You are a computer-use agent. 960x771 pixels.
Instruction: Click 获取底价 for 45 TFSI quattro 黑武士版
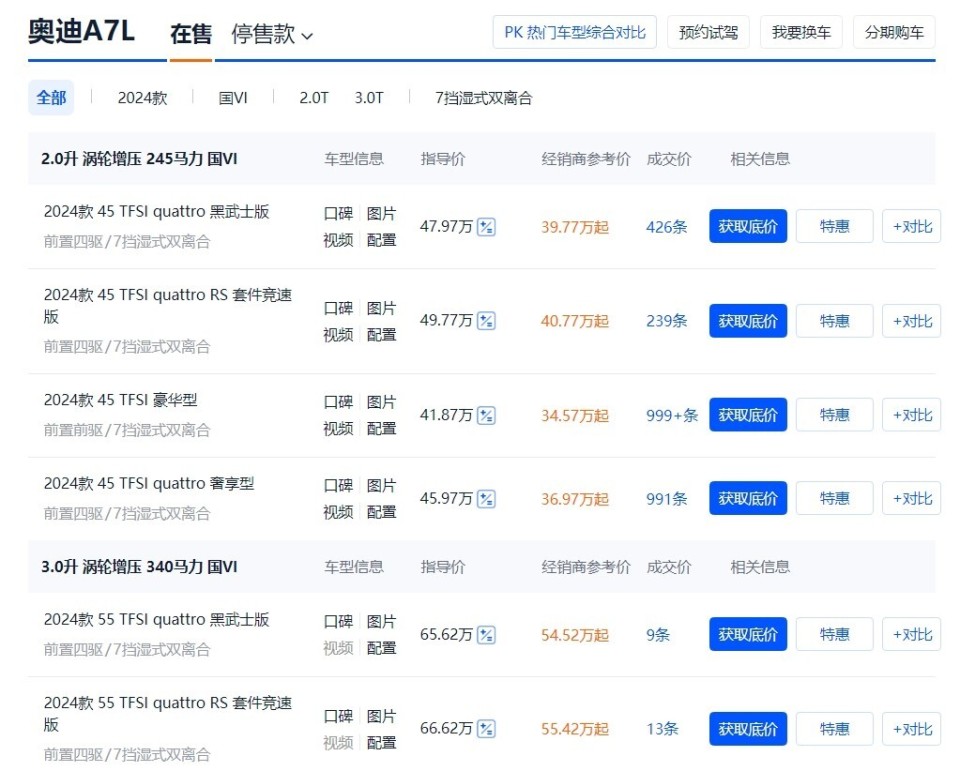[x=747, y=227]
